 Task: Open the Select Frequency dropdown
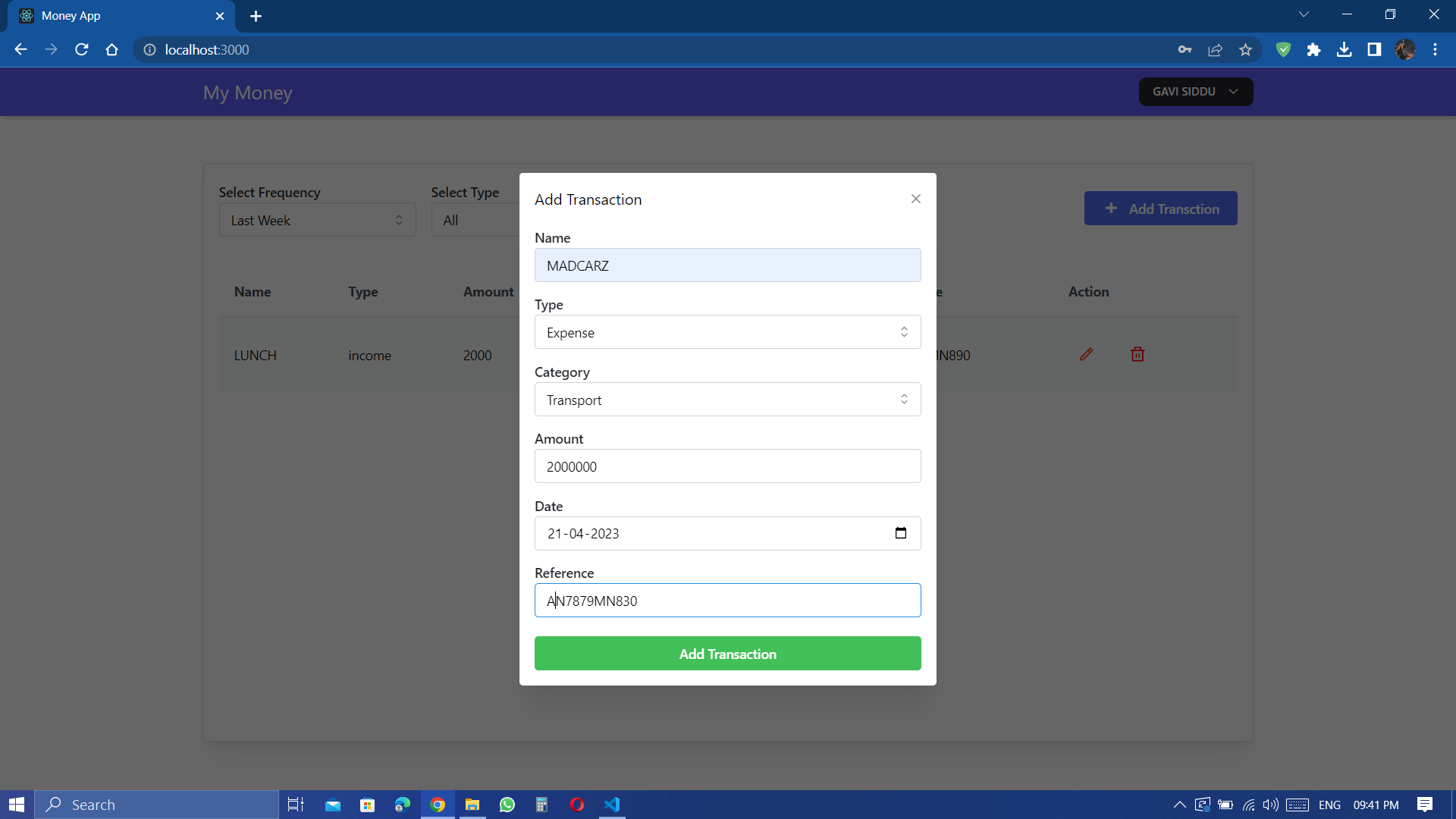317,220
